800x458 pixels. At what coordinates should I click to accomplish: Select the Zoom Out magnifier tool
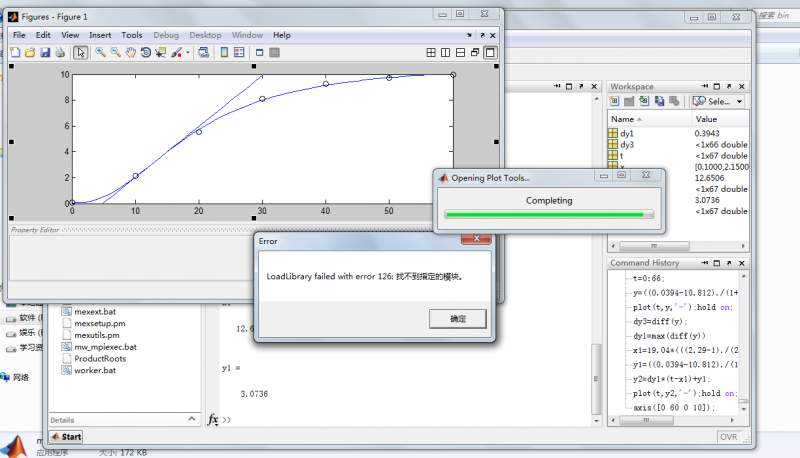pos(116,53)
